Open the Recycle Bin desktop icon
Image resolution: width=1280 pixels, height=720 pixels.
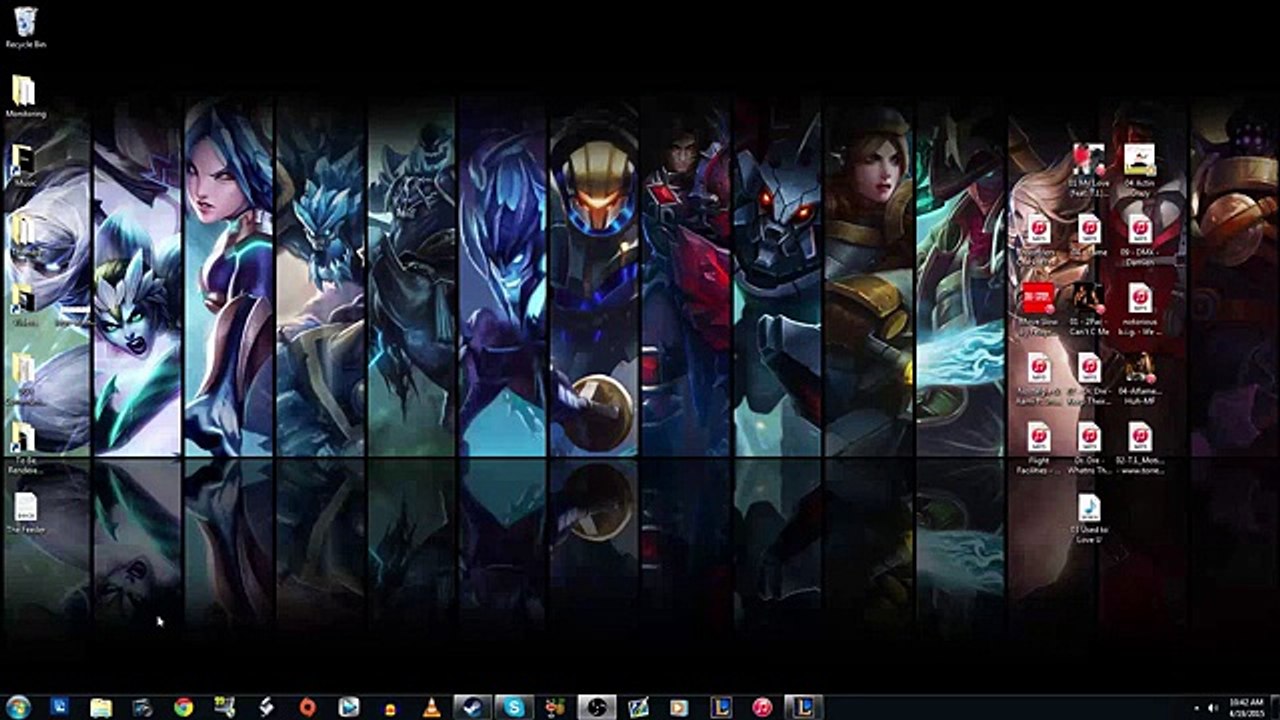25,27
